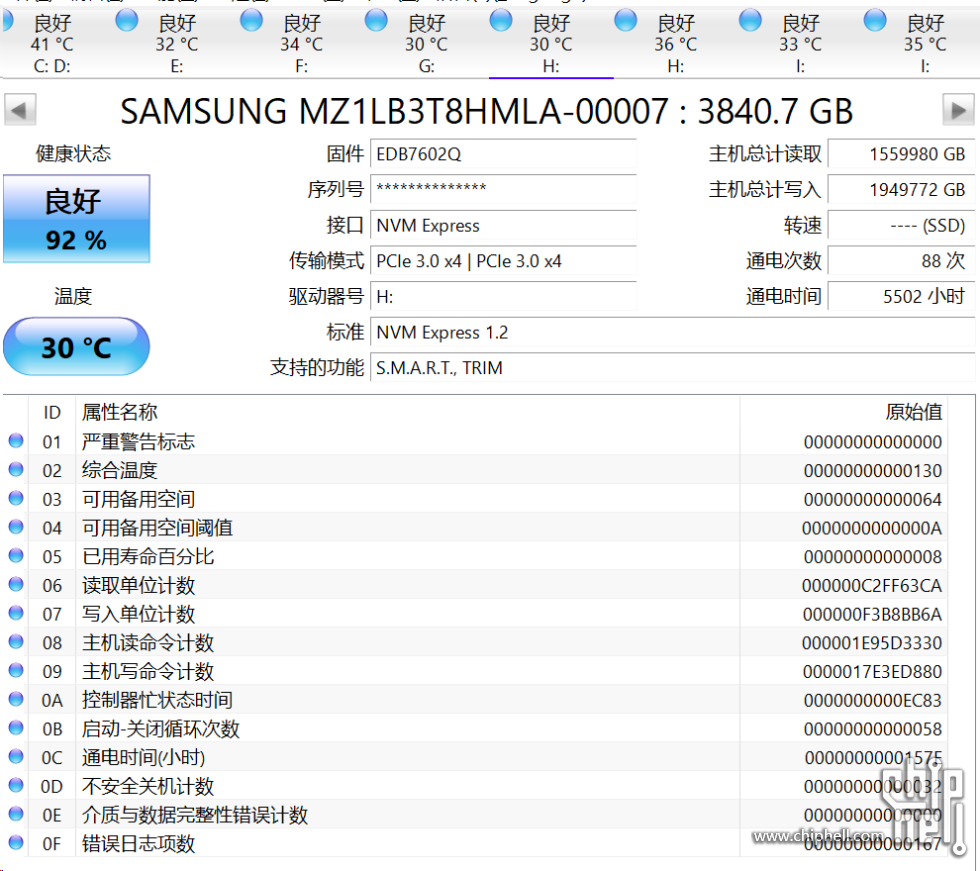
Task: Click the 固件 field showing EDB7602Q
Action: 504,154
